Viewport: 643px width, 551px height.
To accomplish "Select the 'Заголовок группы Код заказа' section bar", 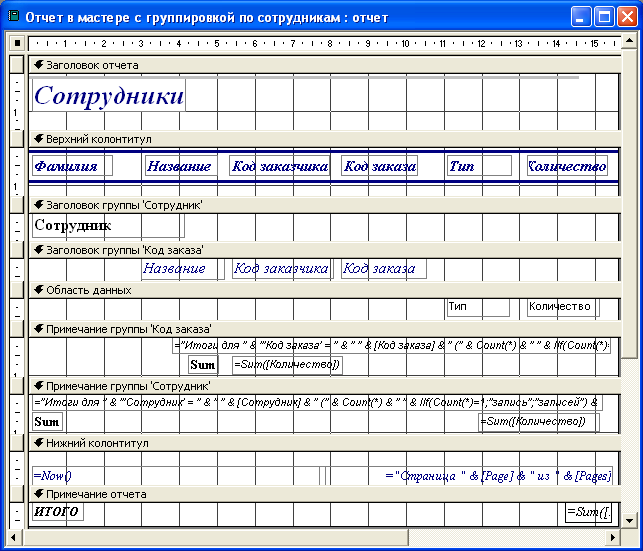I will pos(325,250).
